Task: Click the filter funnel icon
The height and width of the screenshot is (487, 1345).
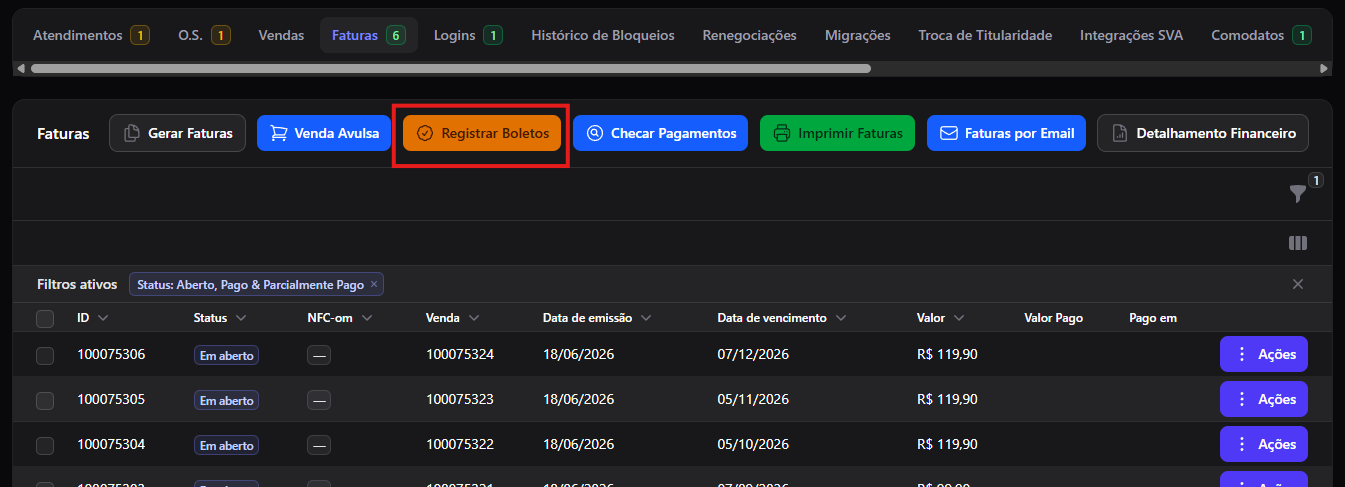Action: click(1297, 194)
